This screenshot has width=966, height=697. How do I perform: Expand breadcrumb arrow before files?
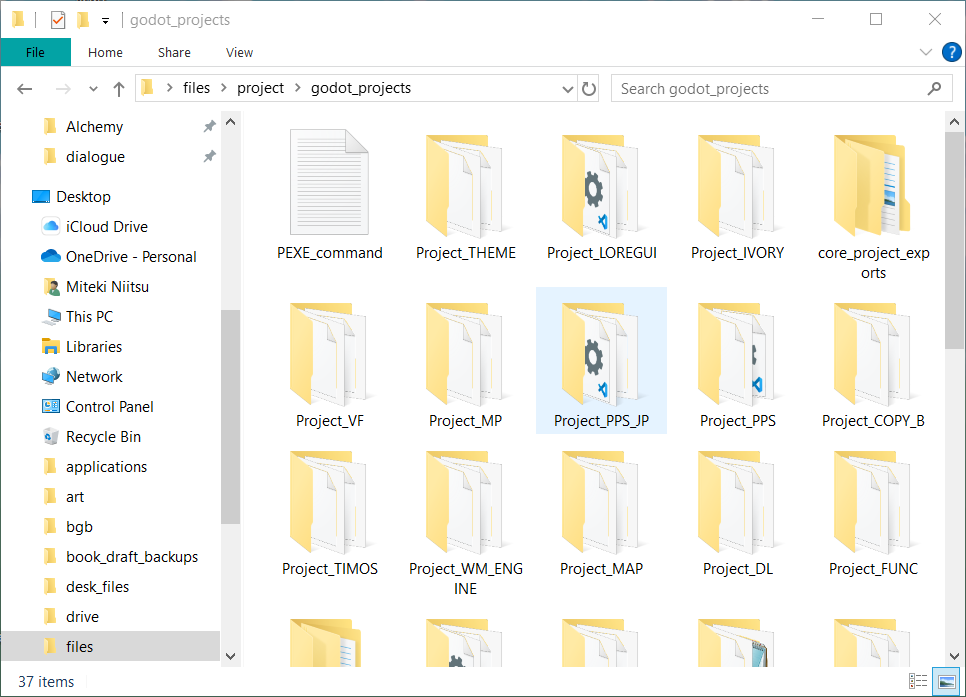[x=169, y=88]
